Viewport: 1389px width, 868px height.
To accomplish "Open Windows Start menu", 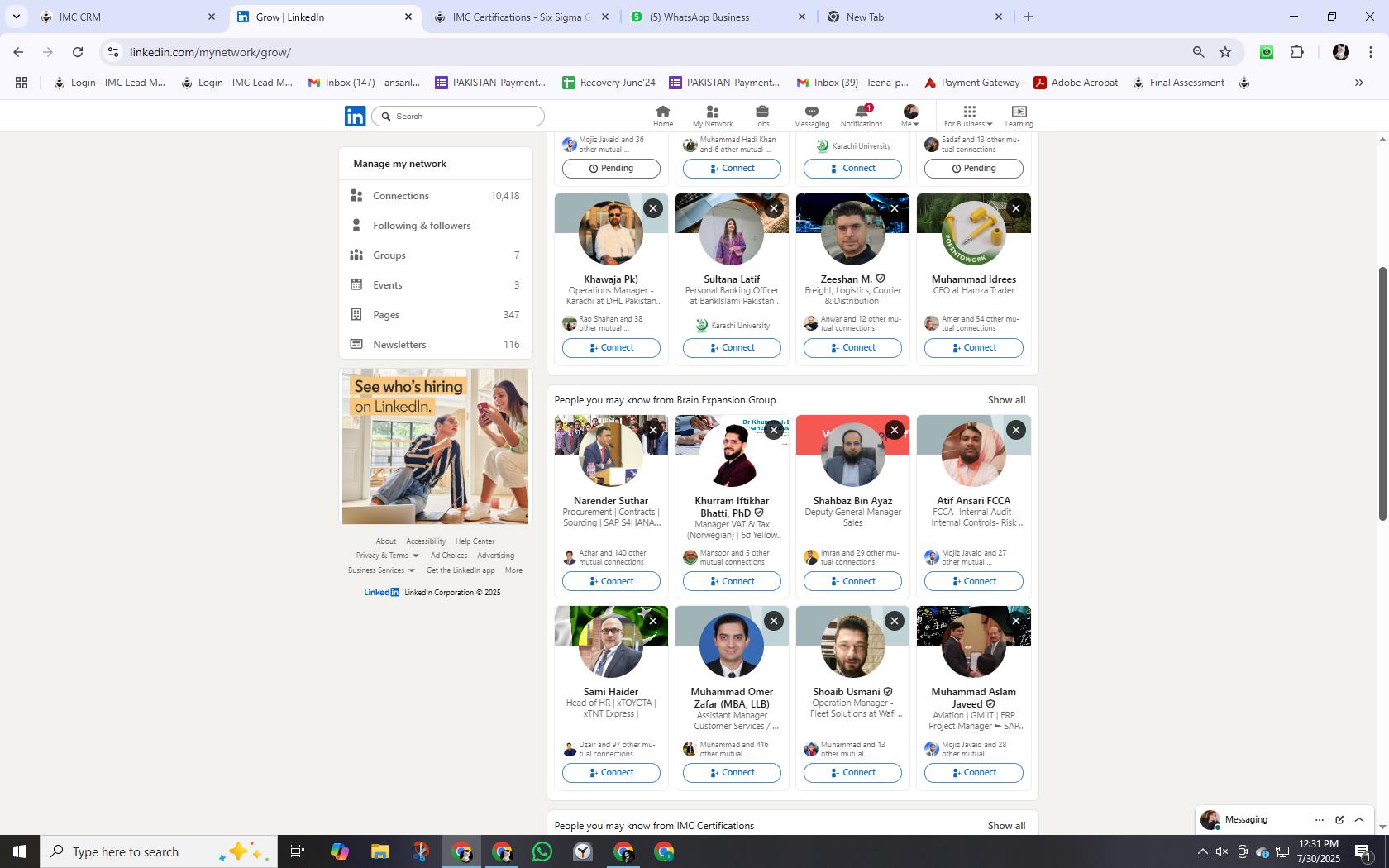I will coord(20,851).
